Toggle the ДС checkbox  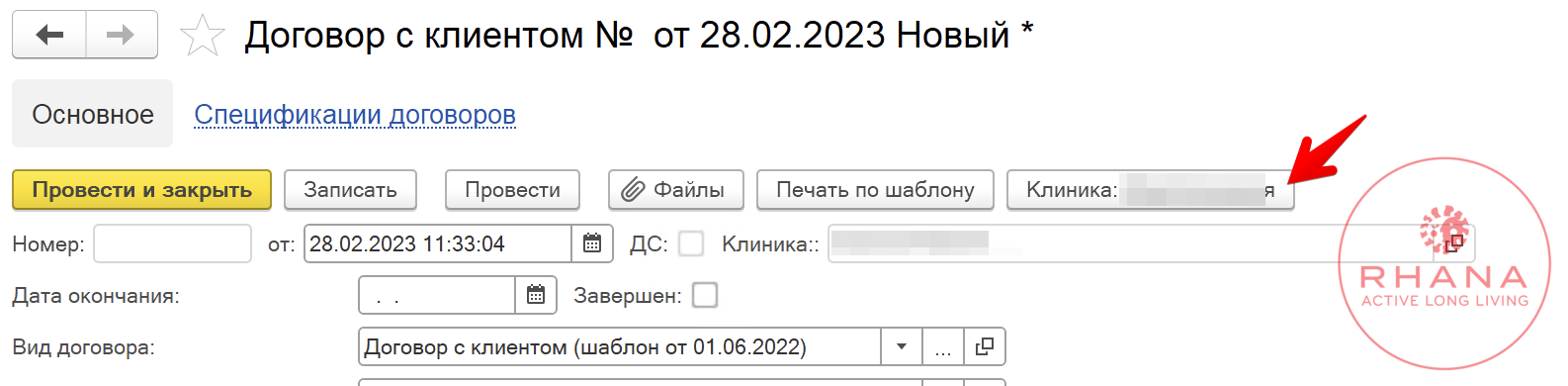pyautogui.click(x=691, y=243)
